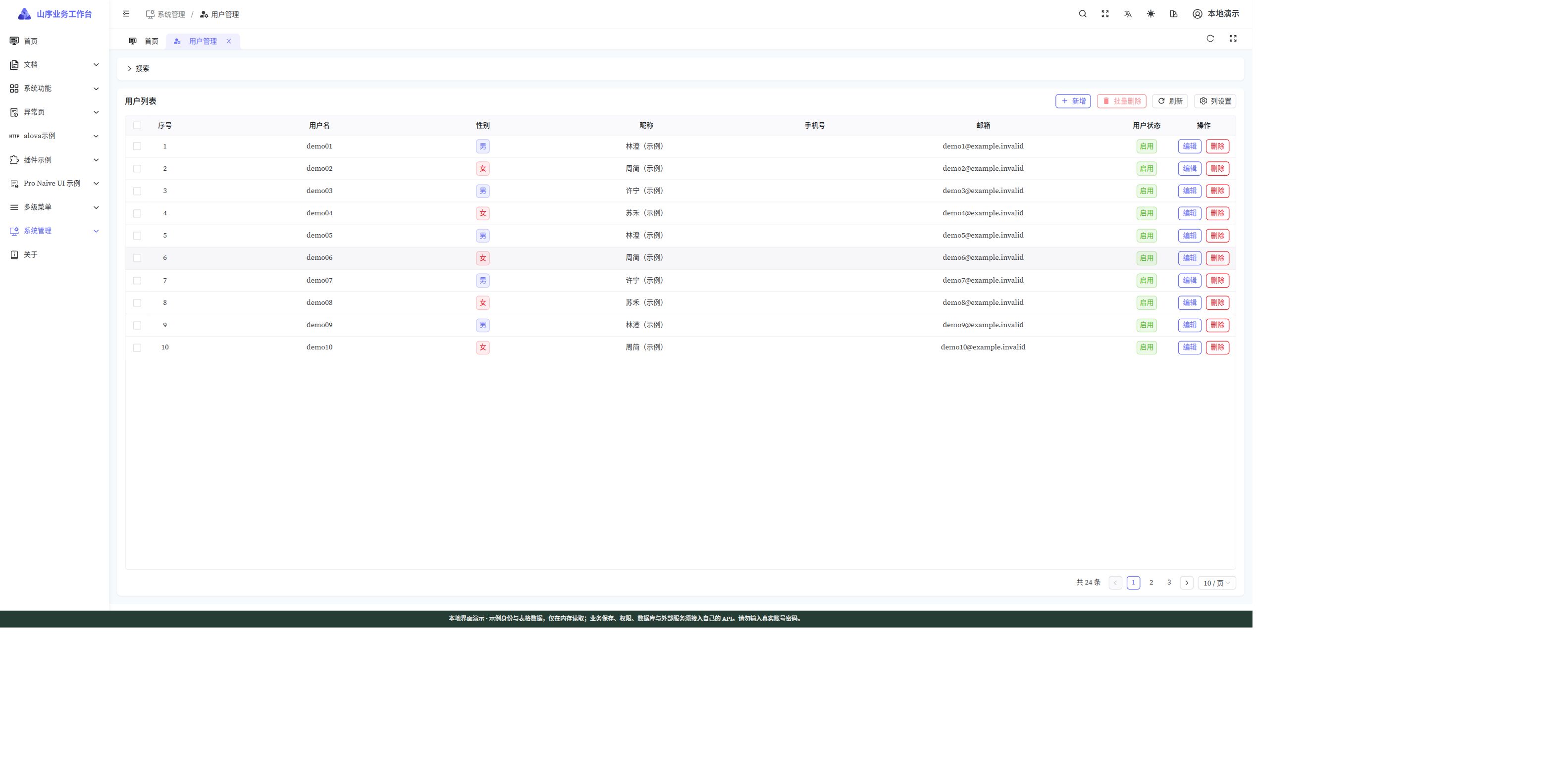Toggle light/dark theme sun icon
1565x784 pixels.
click(x=1150, y=14)
